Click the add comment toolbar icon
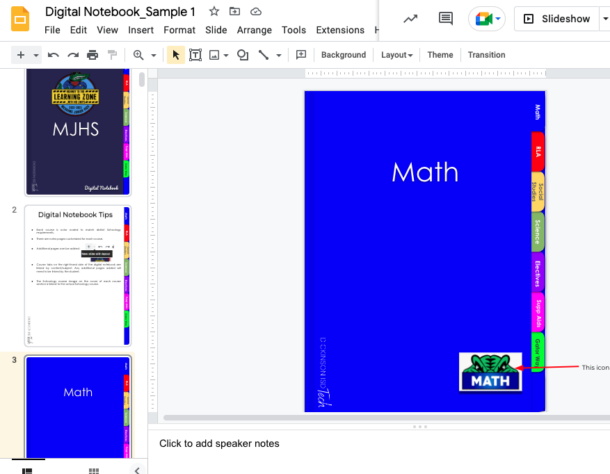Screen dimensions: 610x474 pos(301,55)
